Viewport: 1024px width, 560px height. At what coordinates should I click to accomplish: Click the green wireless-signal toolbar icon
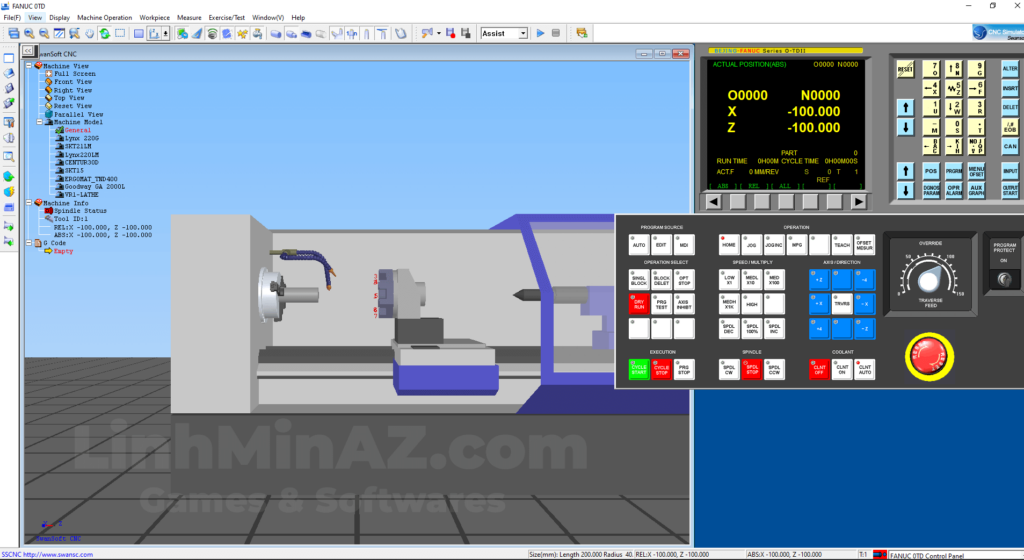212,33
